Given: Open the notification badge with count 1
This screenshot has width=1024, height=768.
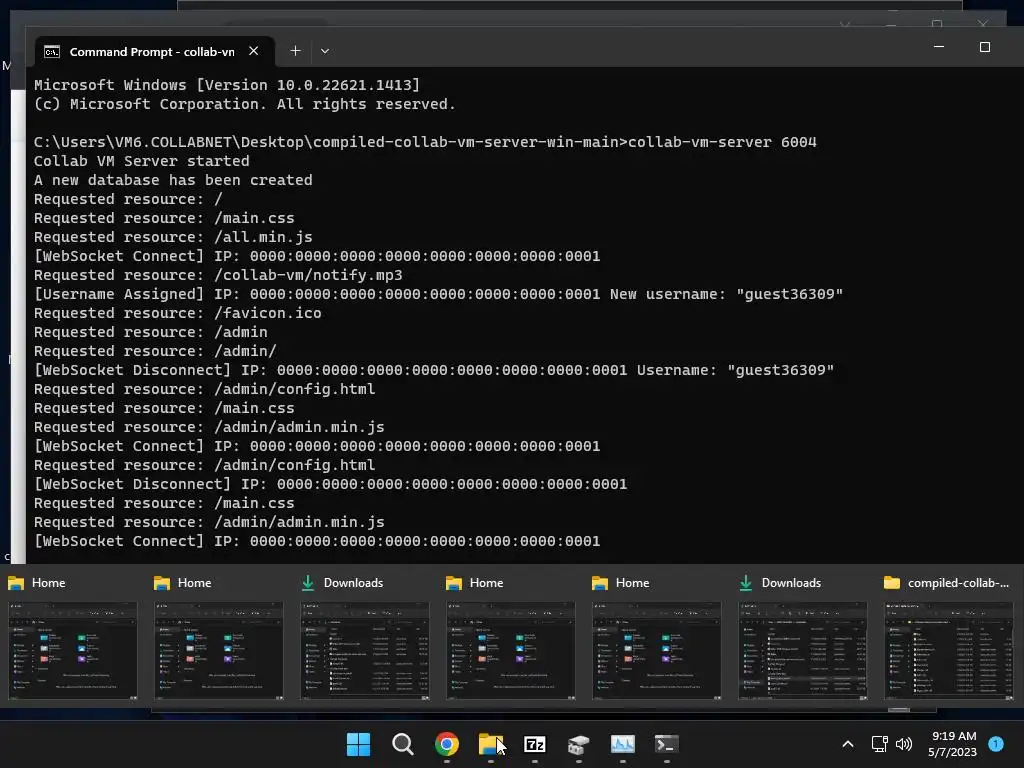Looking at the screenshot, I should pyautogui.click(x=996, y=743).
